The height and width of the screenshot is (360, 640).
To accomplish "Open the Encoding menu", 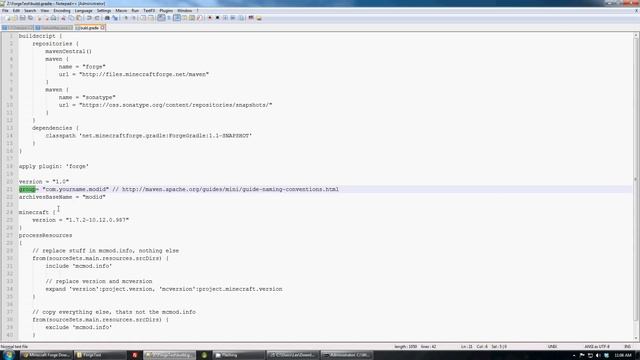I will 62,11.
